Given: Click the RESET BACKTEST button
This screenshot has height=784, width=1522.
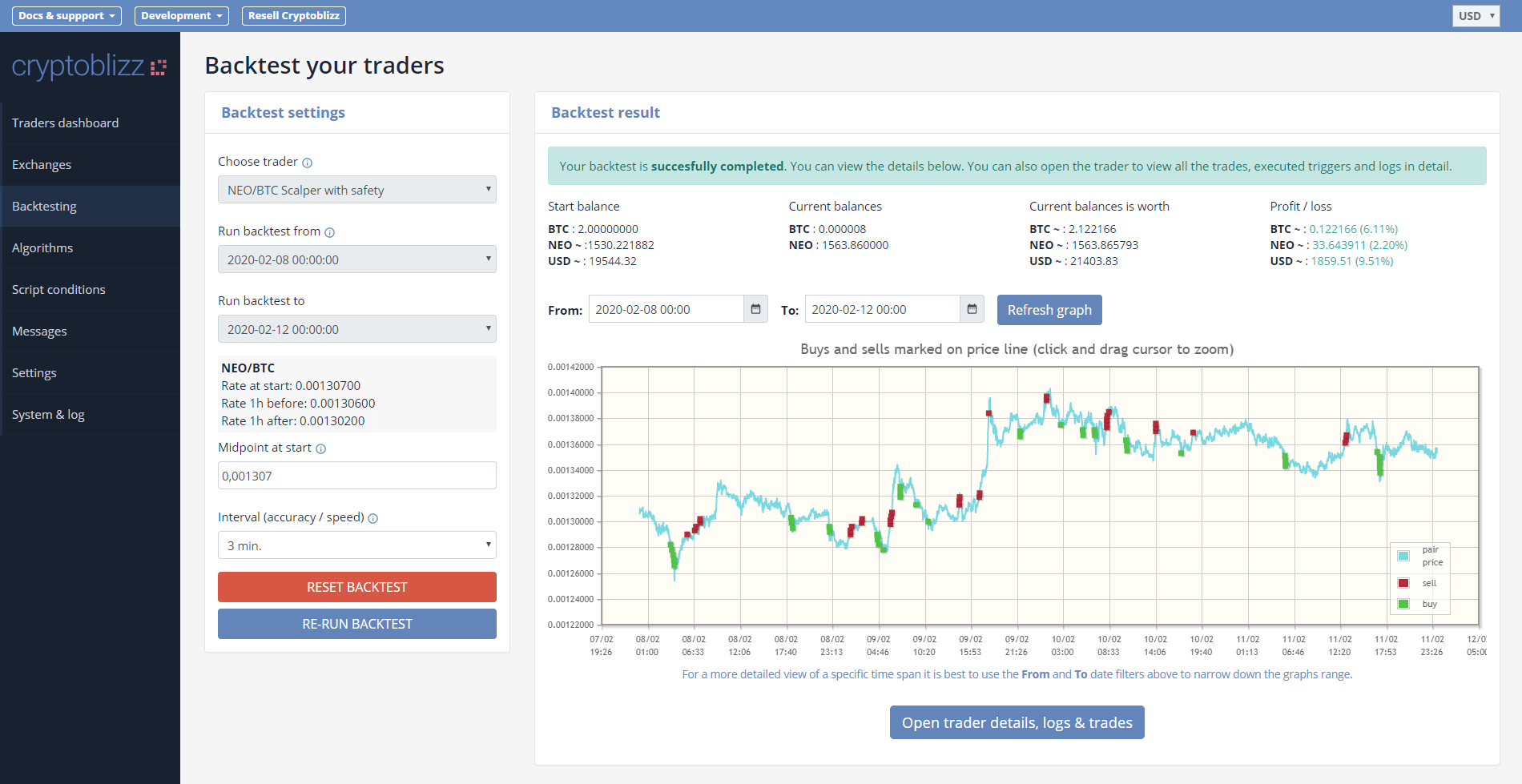Looking at the screenshot, I should 357,587.
